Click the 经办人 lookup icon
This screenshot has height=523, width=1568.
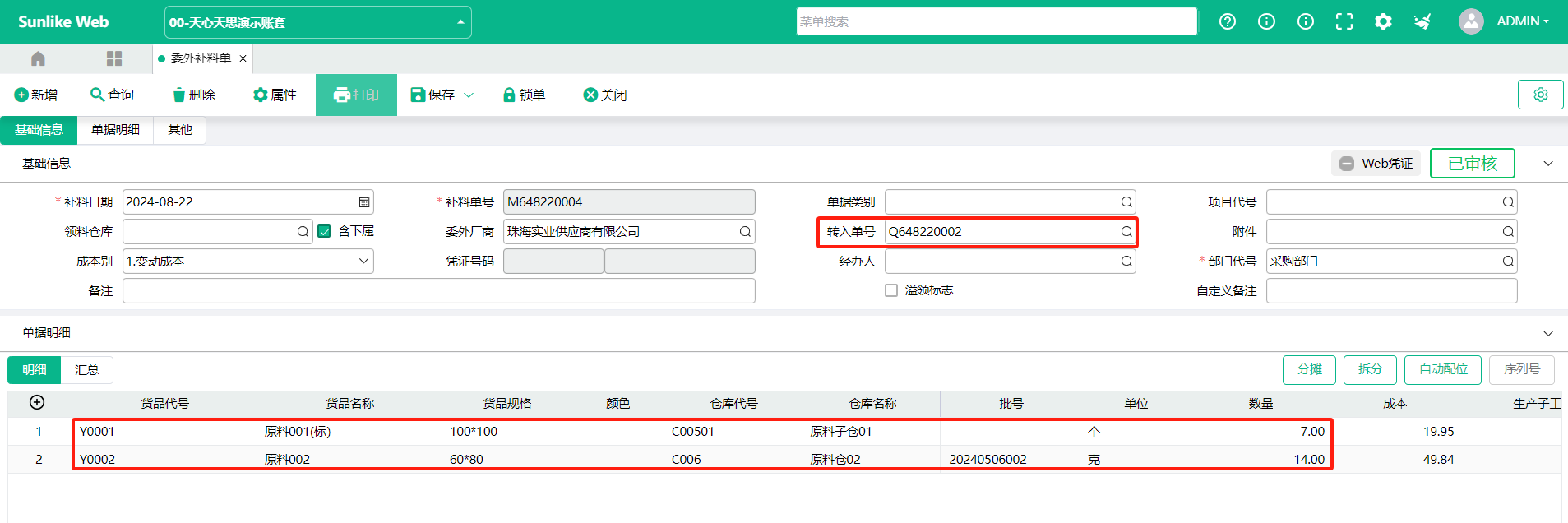tap(1126, 261)
